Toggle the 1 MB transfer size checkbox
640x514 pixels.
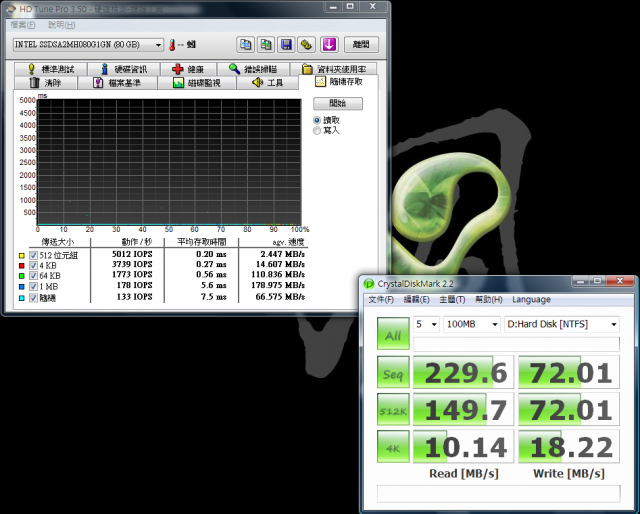pyautogui.click(x=33, y=287)
